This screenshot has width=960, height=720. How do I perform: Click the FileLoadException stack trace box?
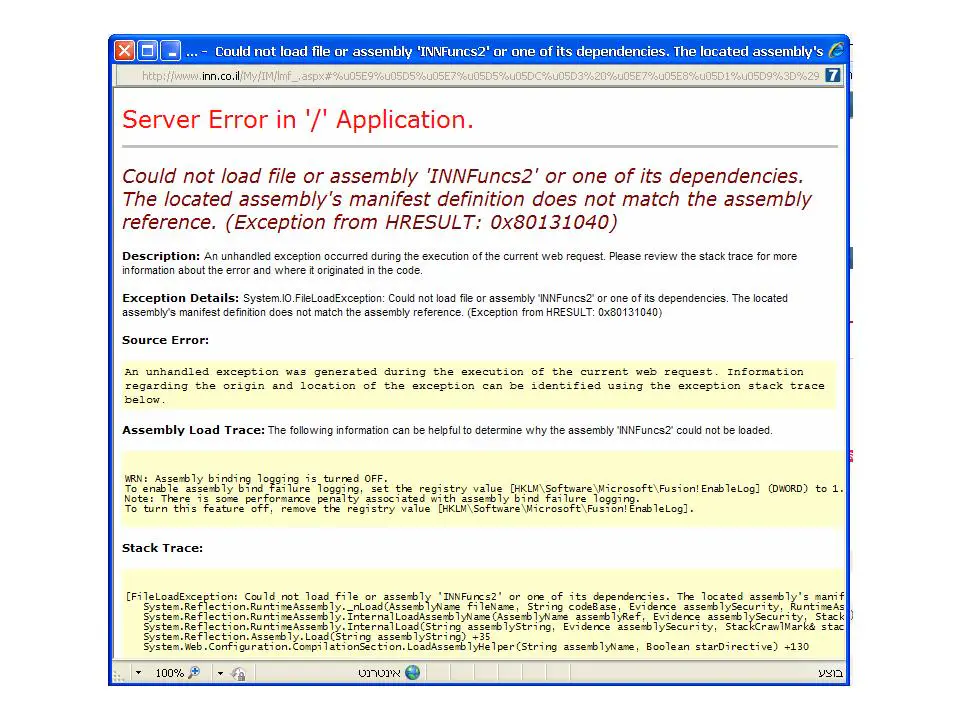[x=484, y=620]
